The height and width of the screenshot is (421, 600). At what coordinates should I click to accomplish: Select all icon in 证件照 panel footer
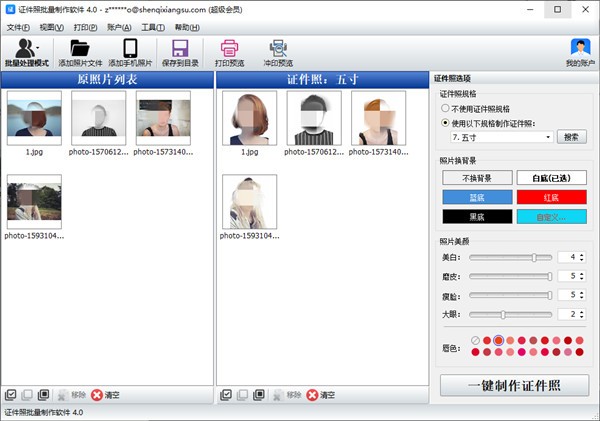[x=226, y=395]
